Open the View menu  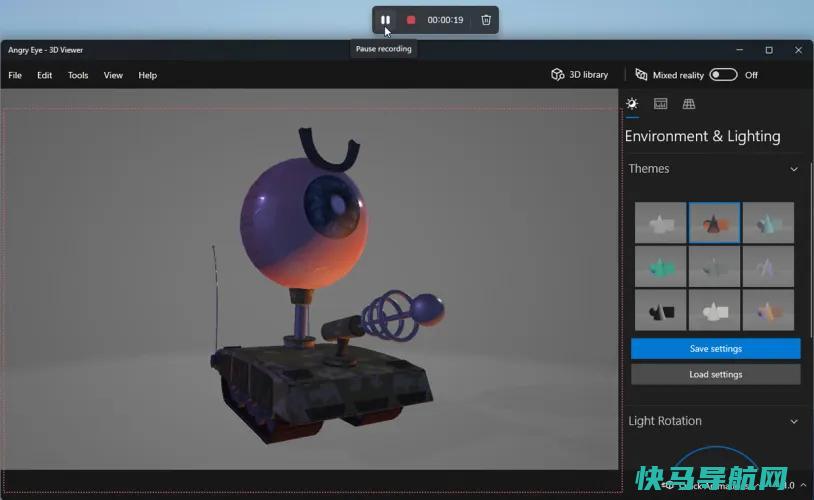[x=113, y=75]
